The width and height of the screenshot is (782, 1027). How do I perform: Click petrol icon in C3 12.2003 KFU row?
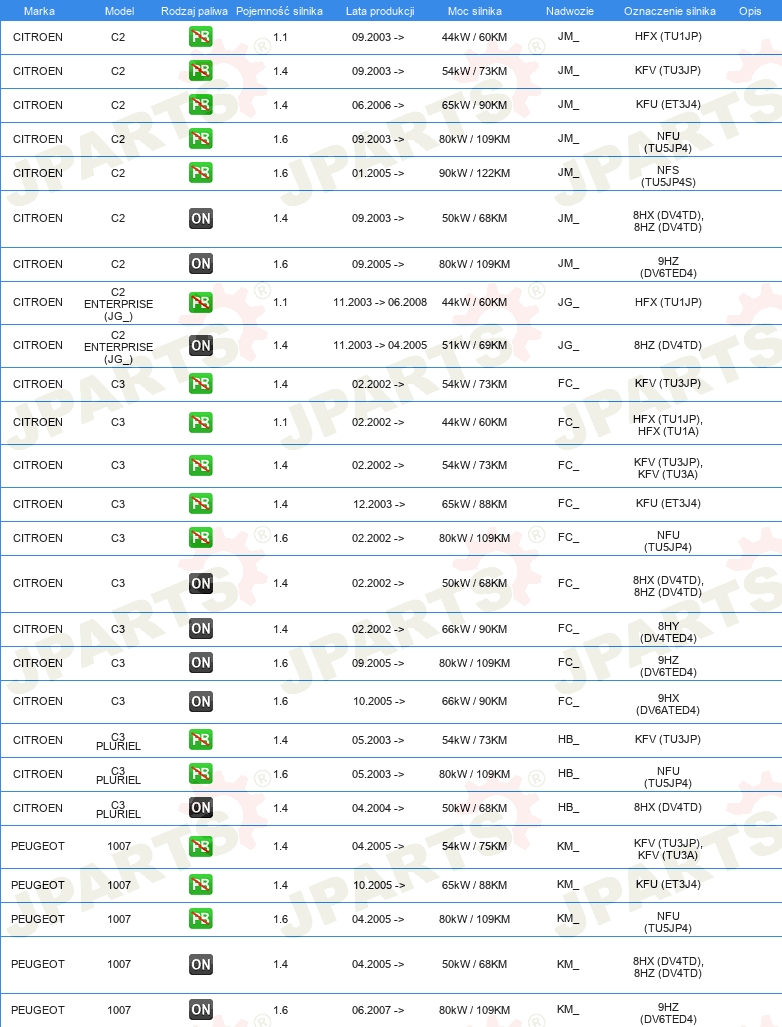200,504
